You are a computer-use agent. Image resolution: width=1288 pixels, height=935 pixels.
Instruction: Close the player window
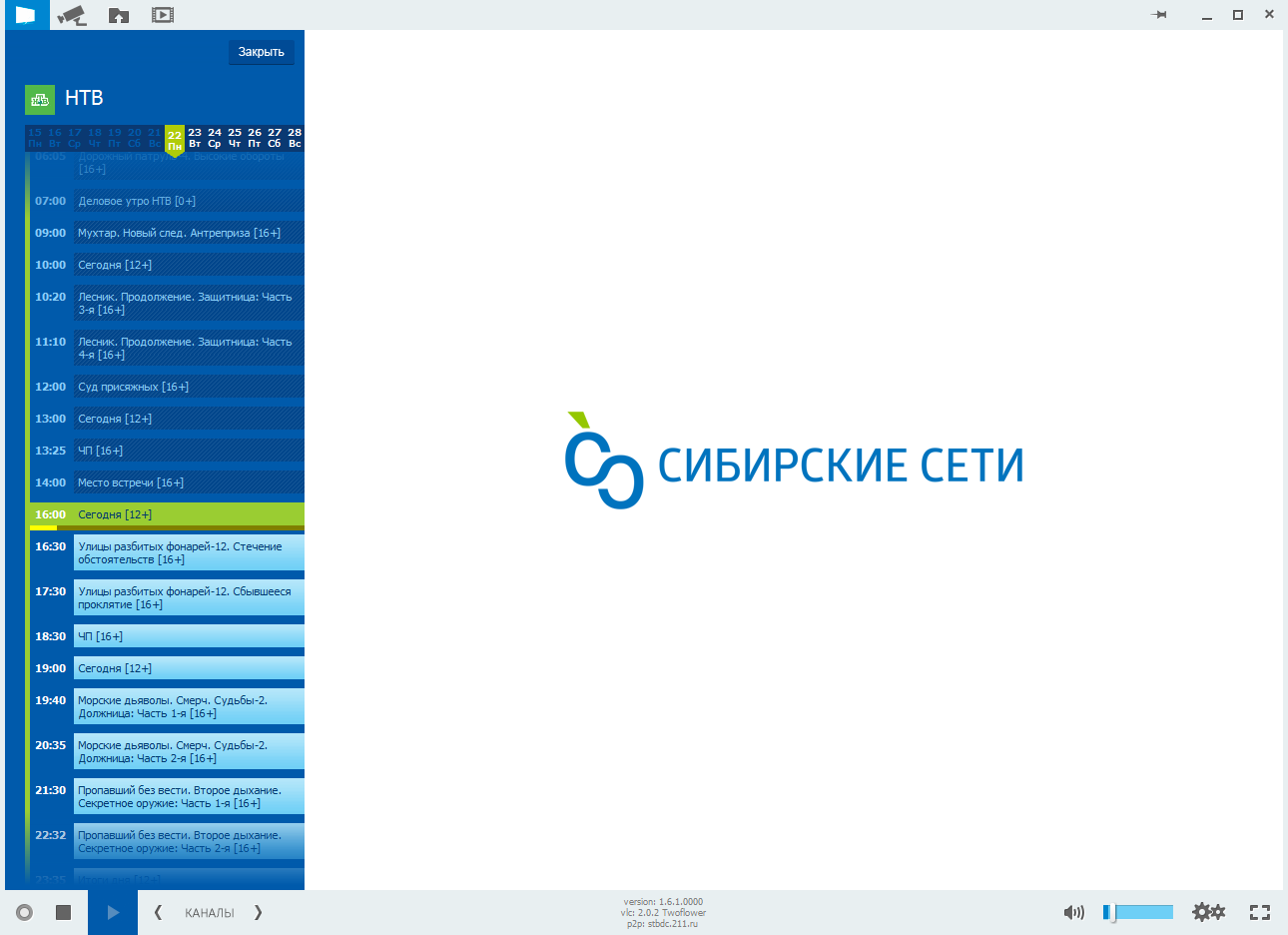pyautogui.click(x=1269, y=15)
